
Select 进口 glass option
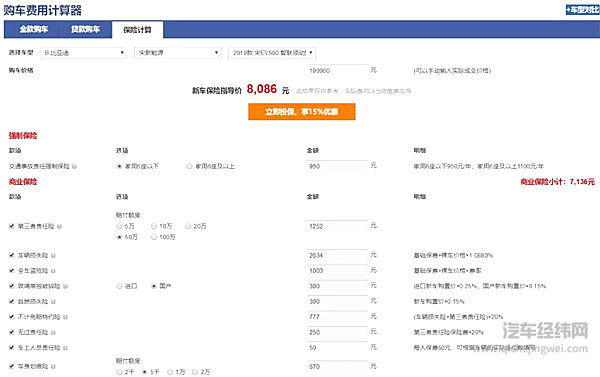(119, 286)
